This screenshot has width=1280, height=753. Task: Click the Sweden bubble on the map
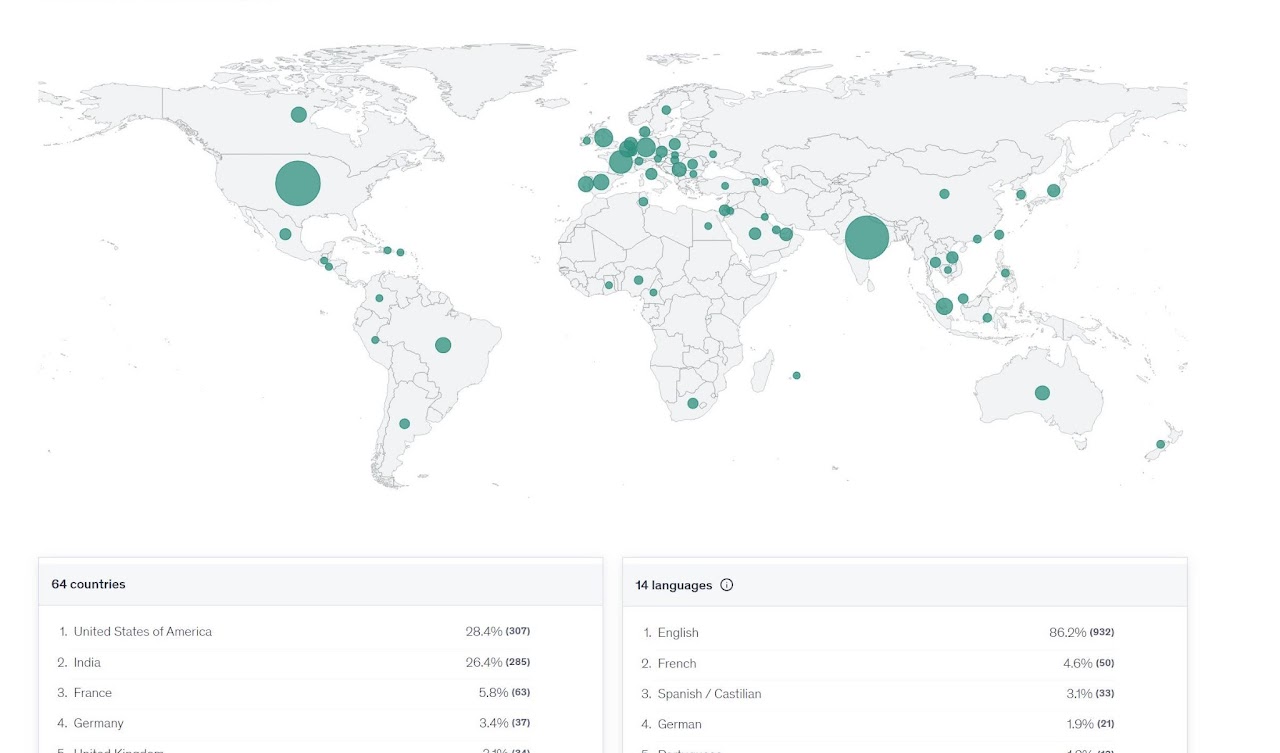666,110
